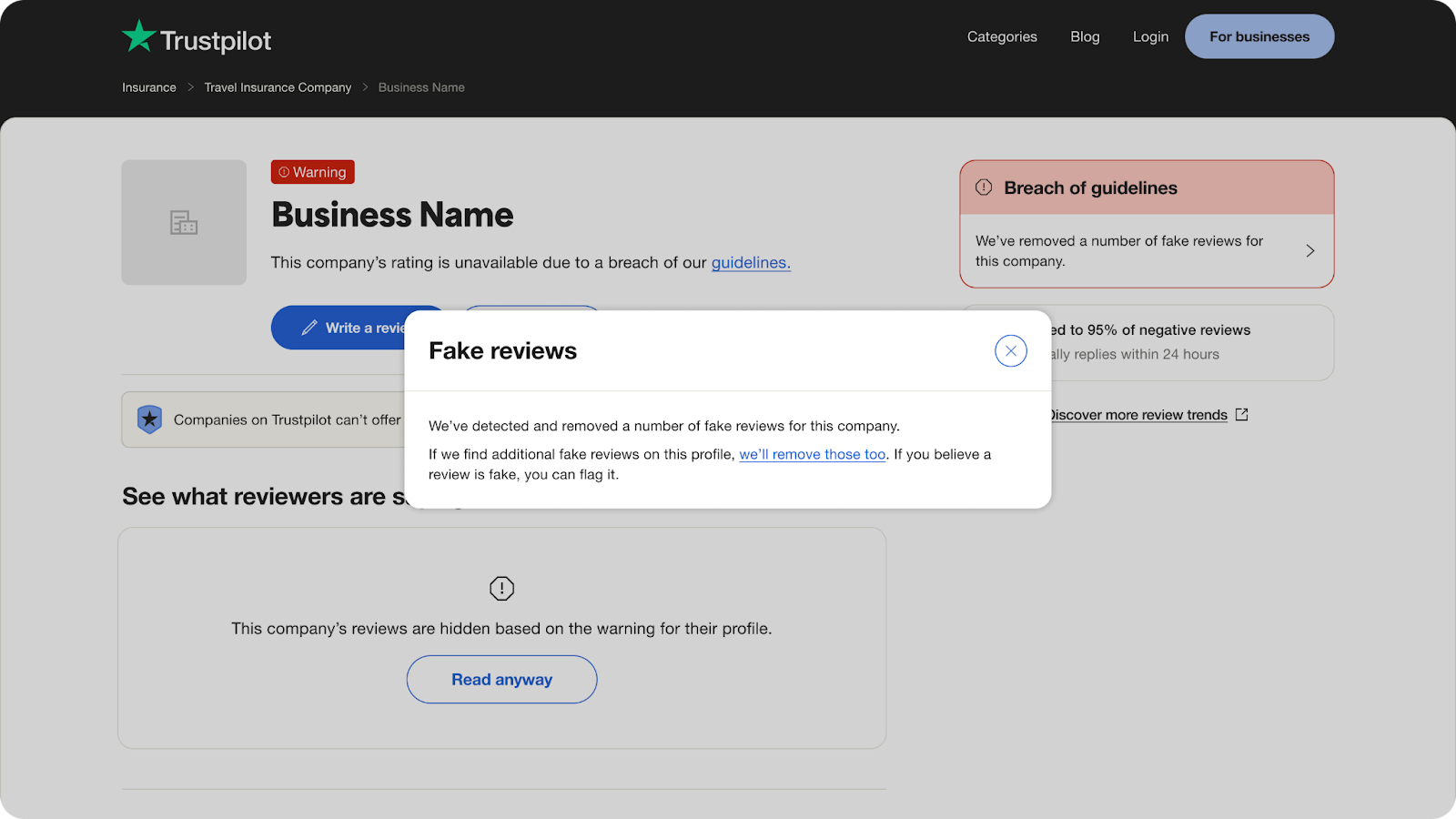1456x819 pixels.
Task: Click the pencil icon on Write a review
Action: (x=309, y=328)
